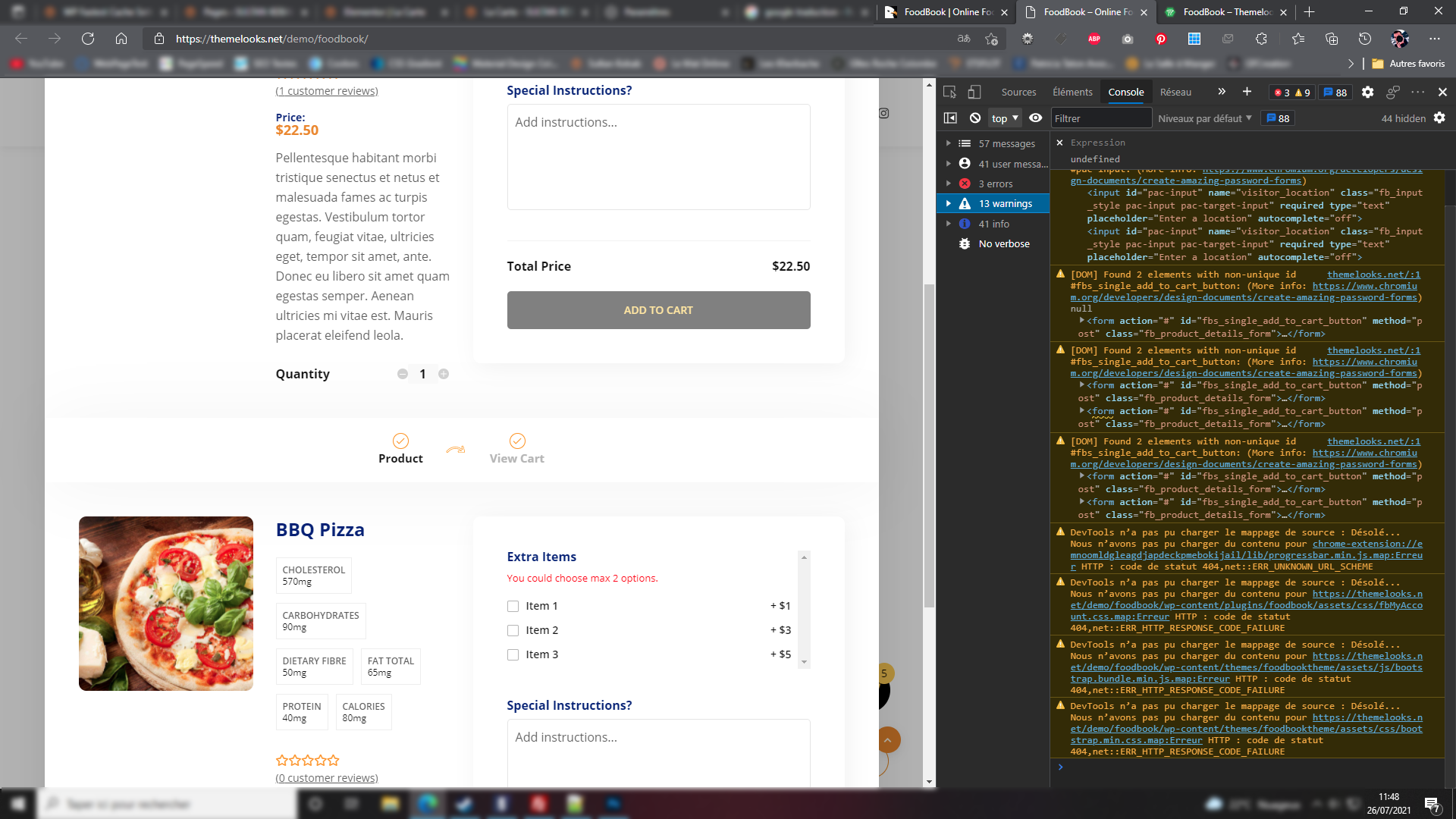
Task: Check the Item 1 extra option
Action: 513,606
